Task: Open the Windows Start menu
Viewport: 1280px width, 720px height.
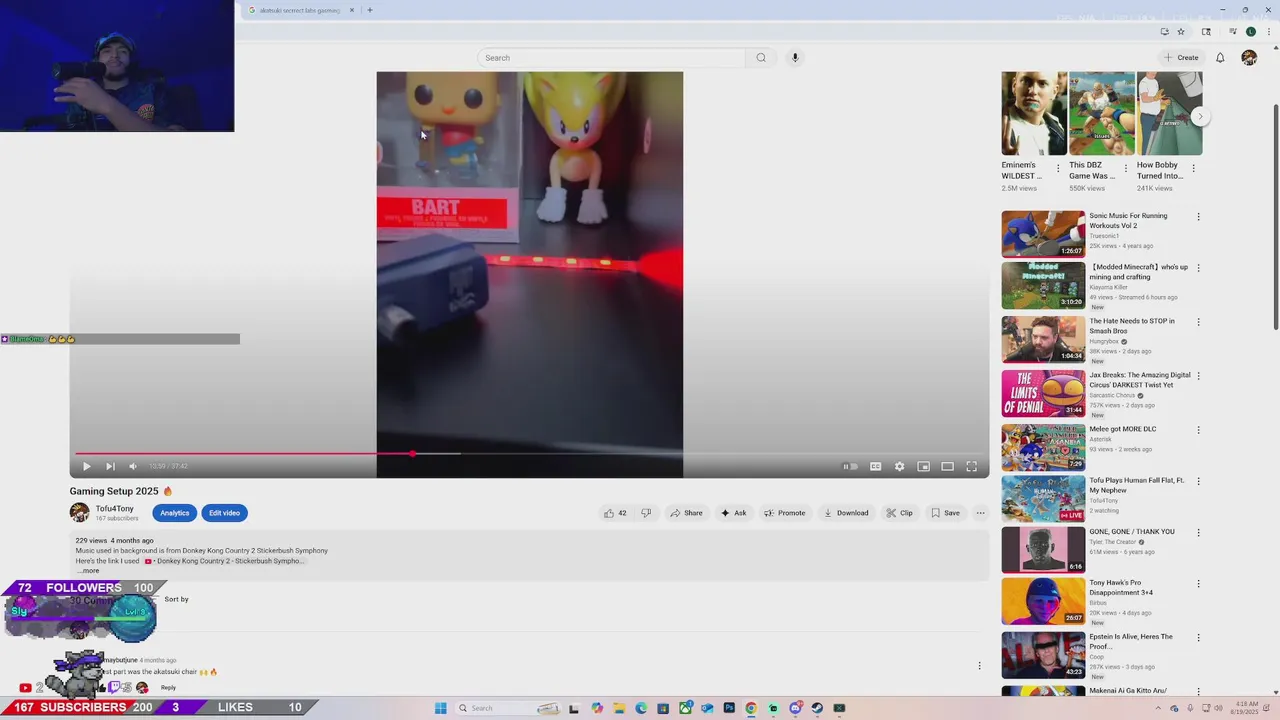Action: (441, 708)
